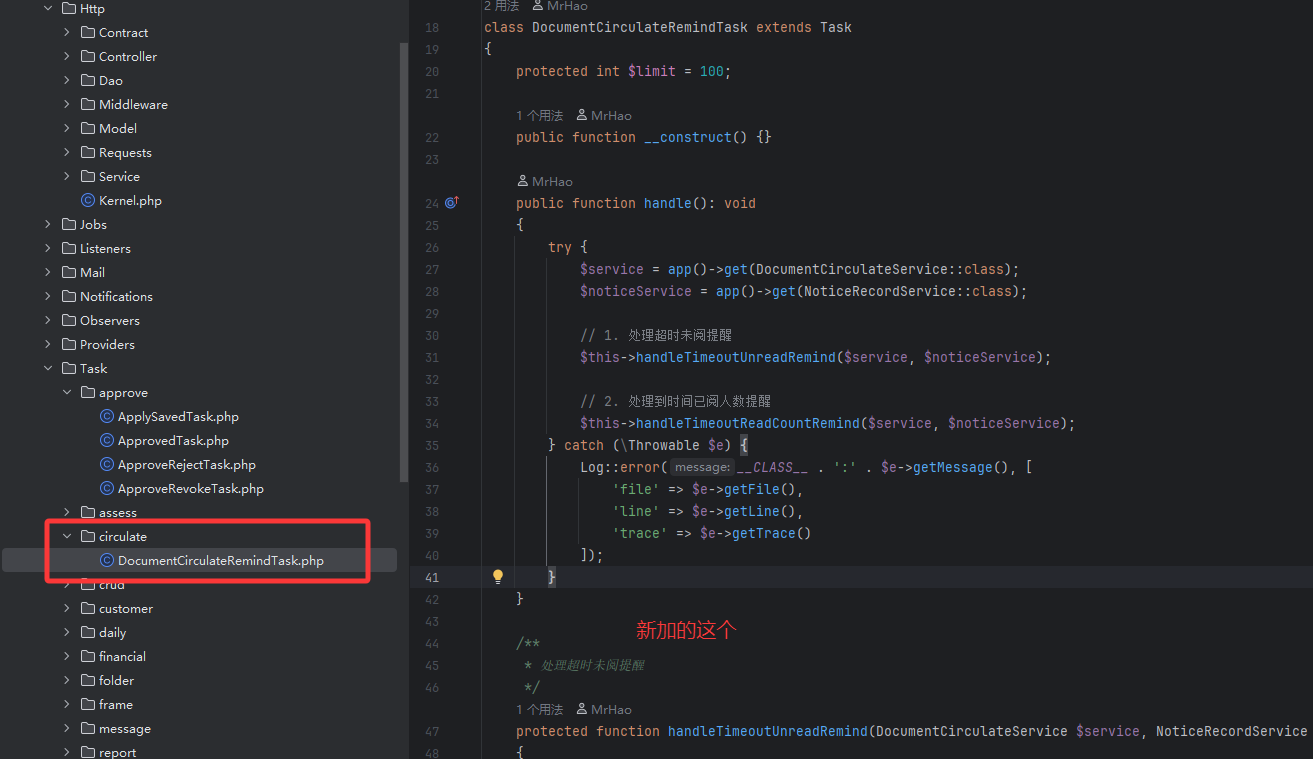Select the Providers folder in the tree
Viewport: 1313px width, 759px height.
pyautogui.click(x=107, y=345)
